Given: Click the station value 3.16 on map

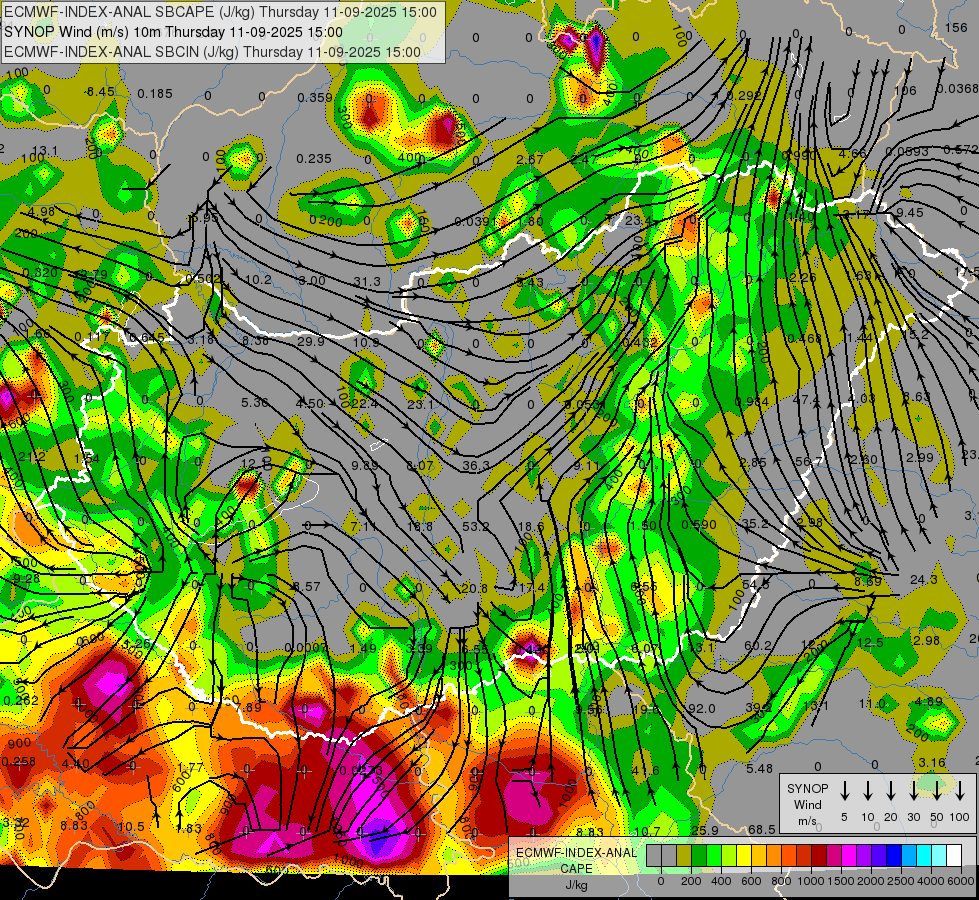Looking at the screenshot, I should click(x=932, y=763).
